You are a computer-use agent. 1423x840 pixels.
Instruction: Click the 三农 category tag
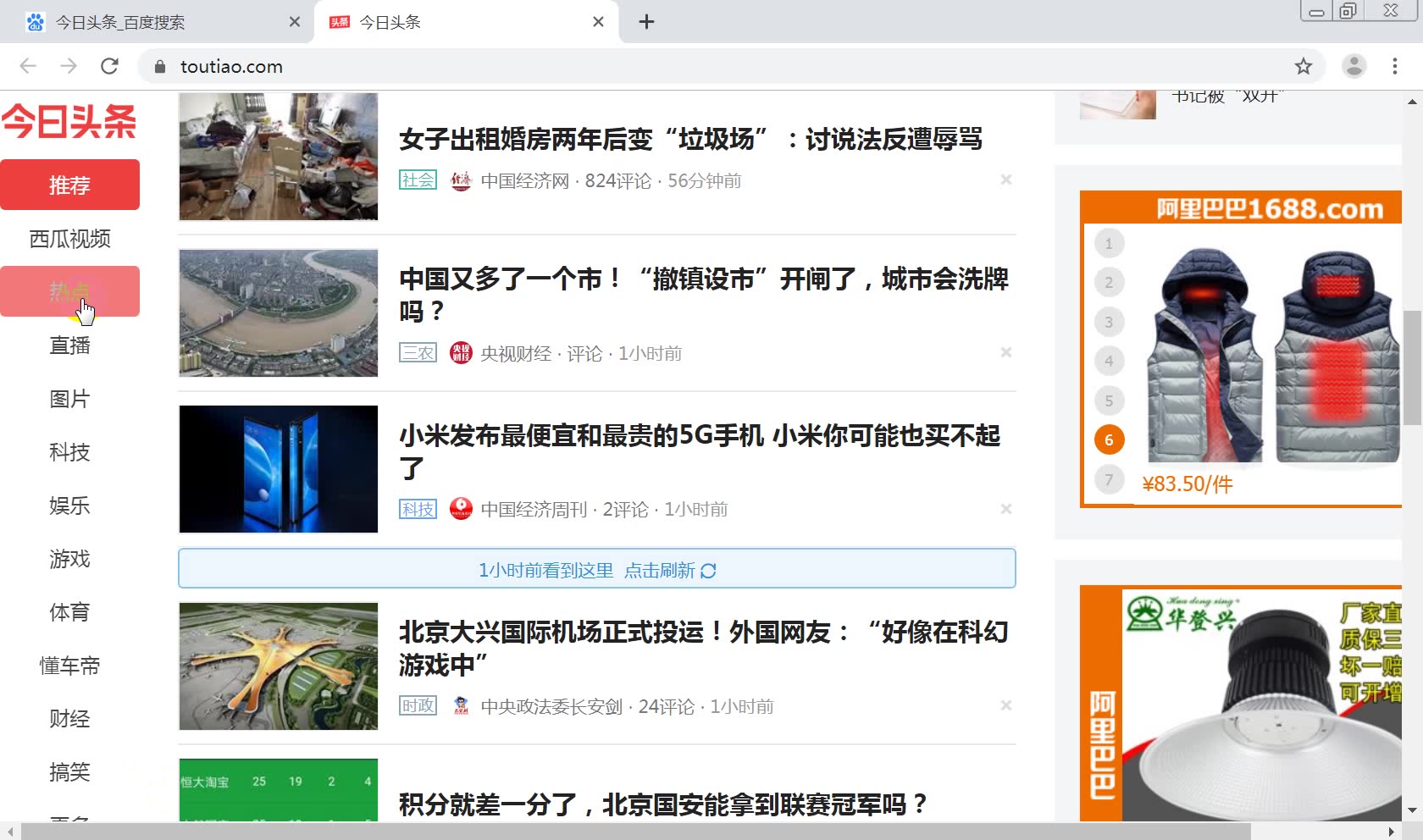click(418, 353)
